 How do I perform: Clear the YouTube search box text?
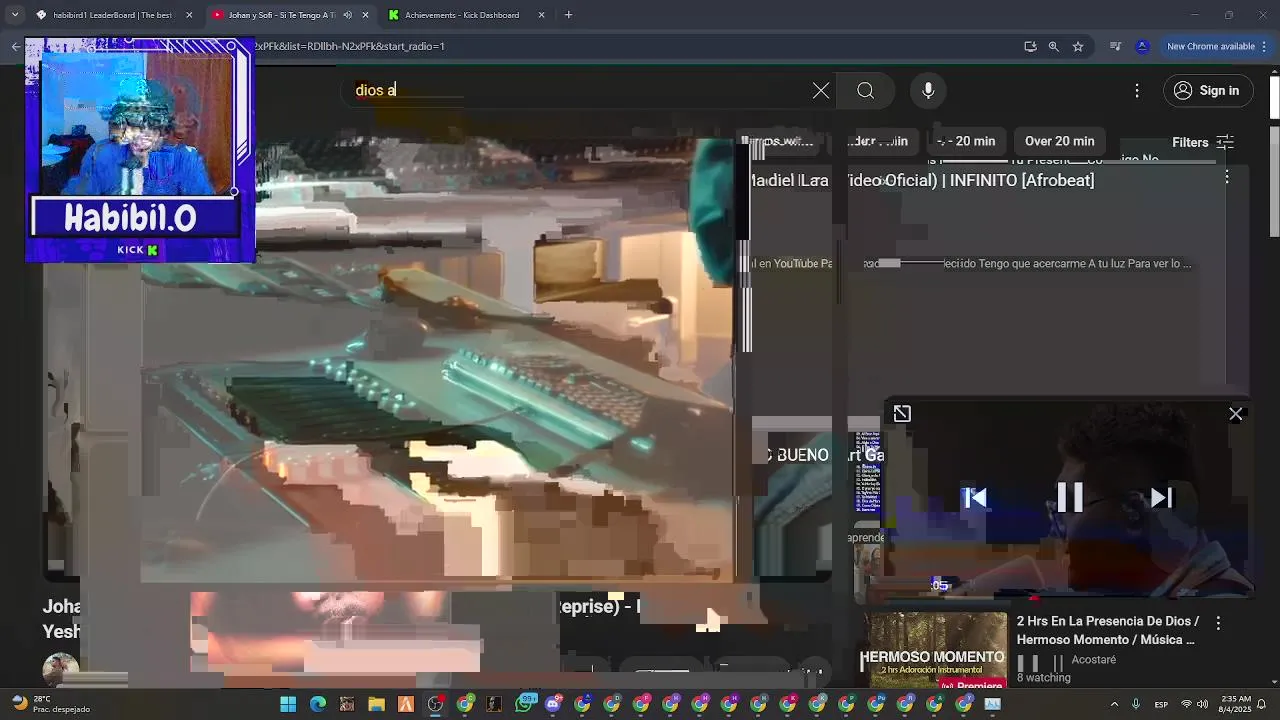pos(821,91)
